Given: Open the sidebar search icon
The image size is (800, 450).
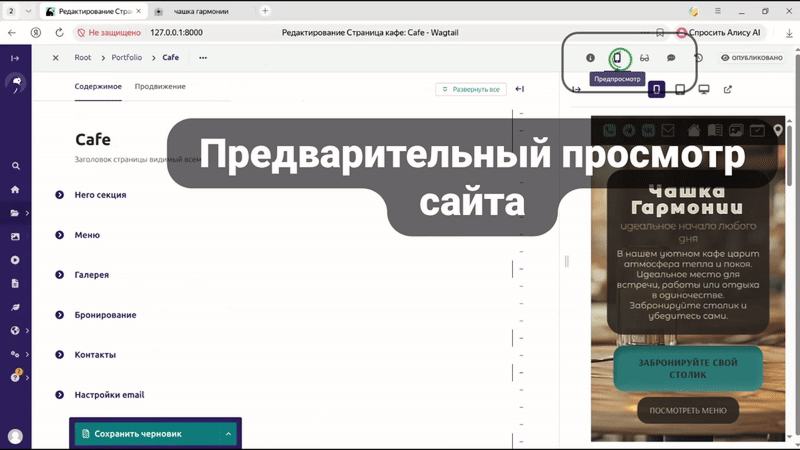Looking at the screenshot, I should tap(15, 166).
